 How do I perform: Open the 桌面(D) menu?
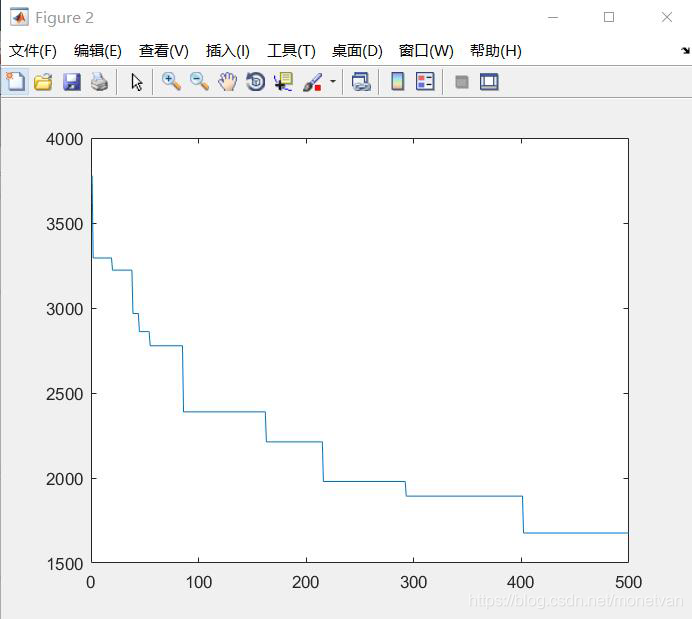coord(357,51)
